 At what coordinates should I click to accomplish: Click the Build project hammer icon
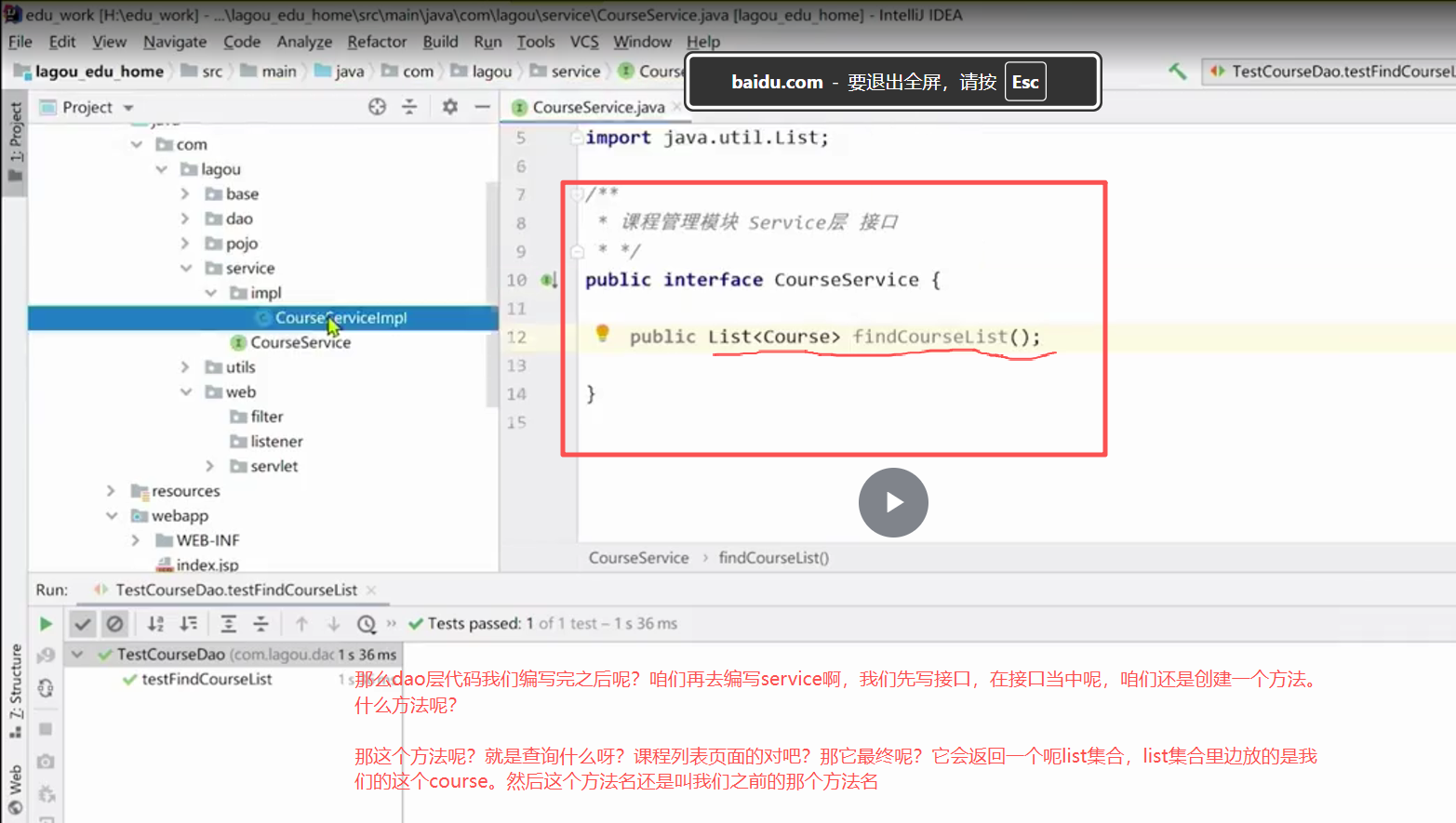click(1178, 71)
